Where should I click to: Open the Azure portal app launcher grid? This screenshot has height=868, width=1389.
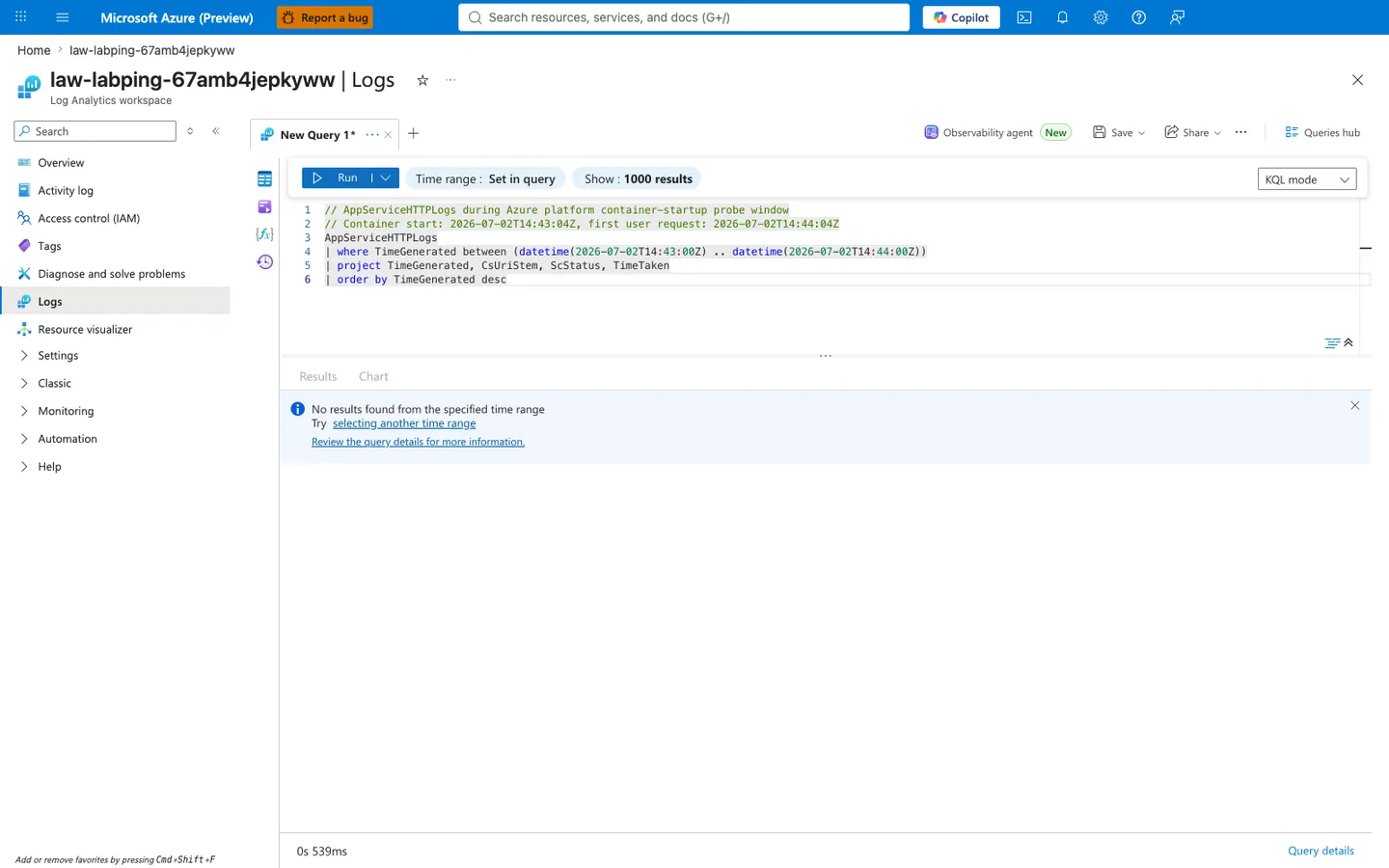click(21, 17)
